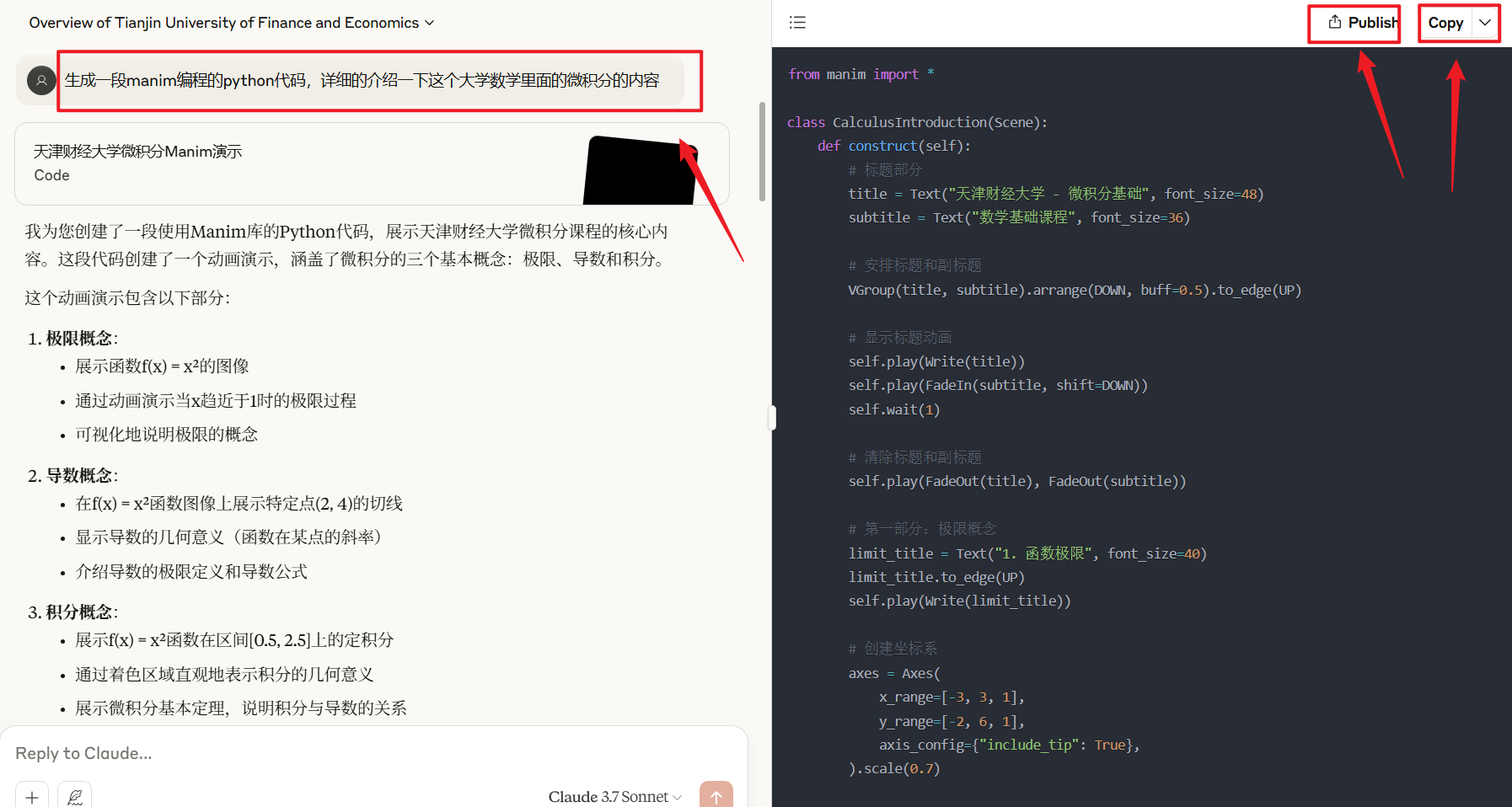
Task: Open the artifact outline list icon
Action: click(797, 23)
